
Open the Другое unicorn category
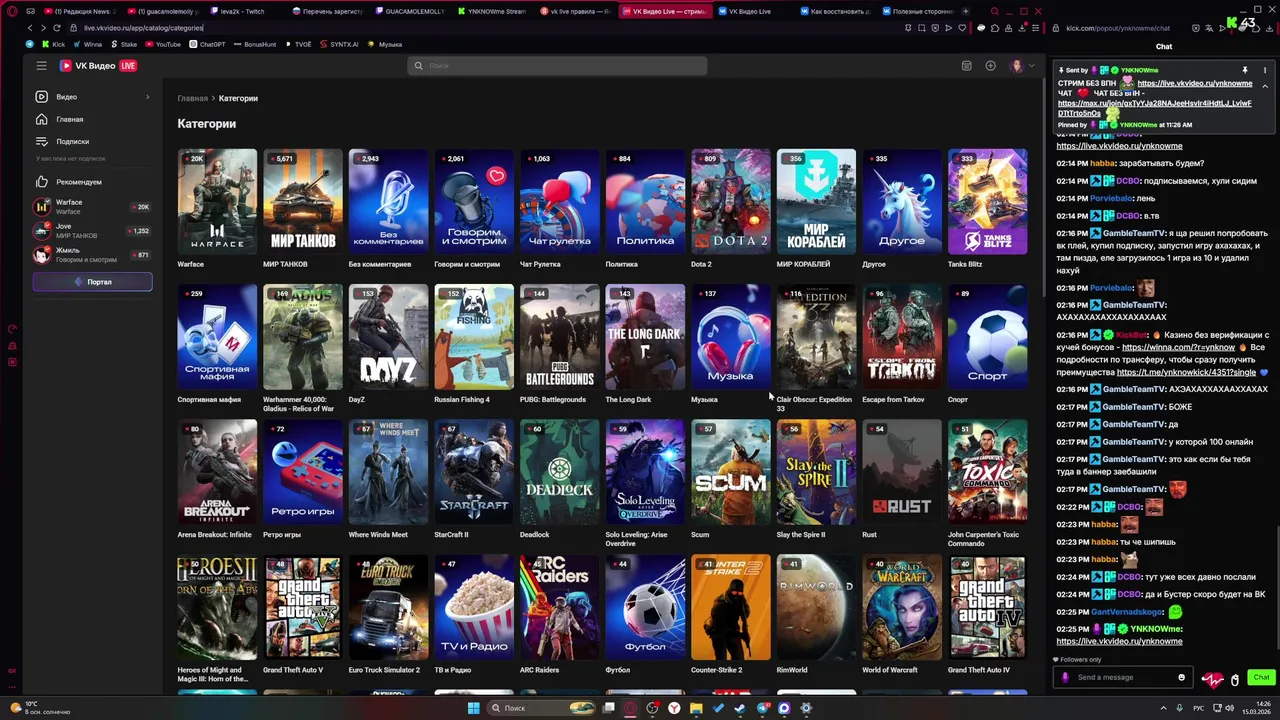tap(902, 201)
